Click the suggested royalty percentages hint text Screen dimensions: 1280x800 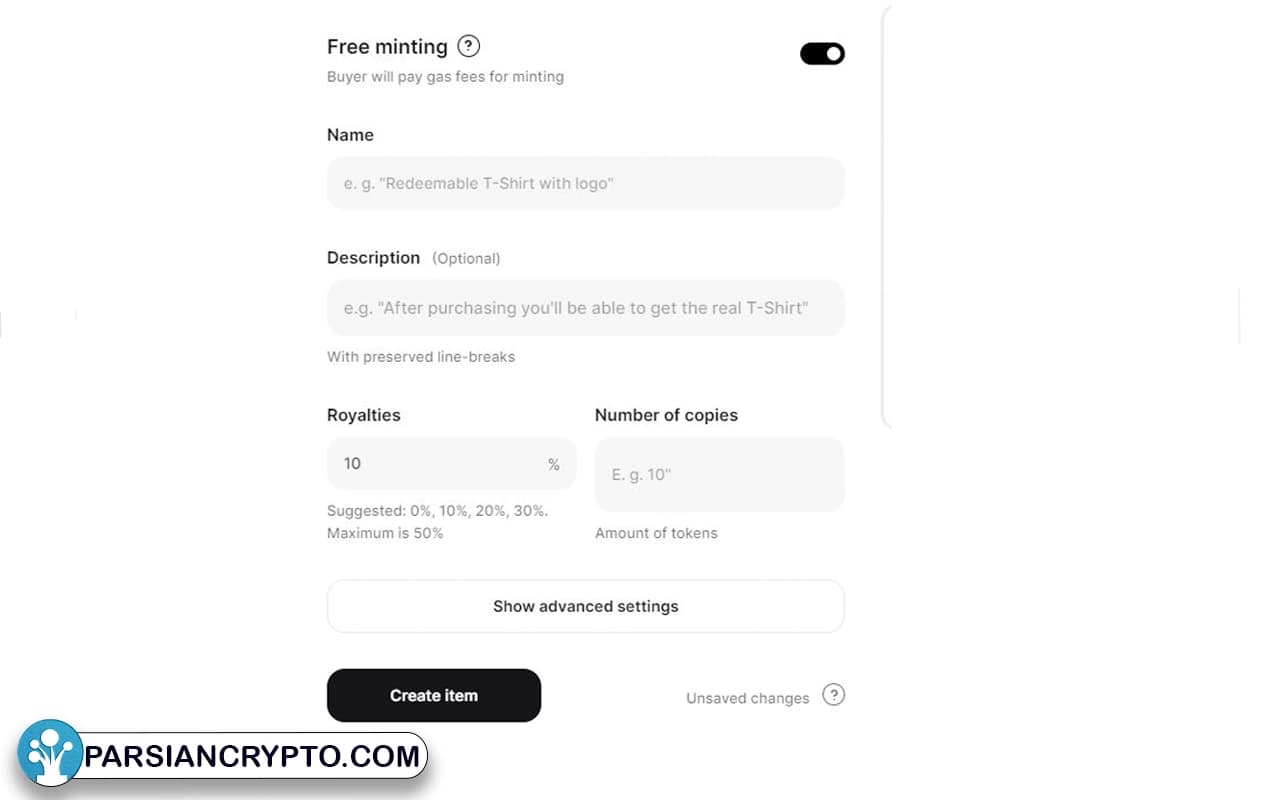(x=437, y=521)
